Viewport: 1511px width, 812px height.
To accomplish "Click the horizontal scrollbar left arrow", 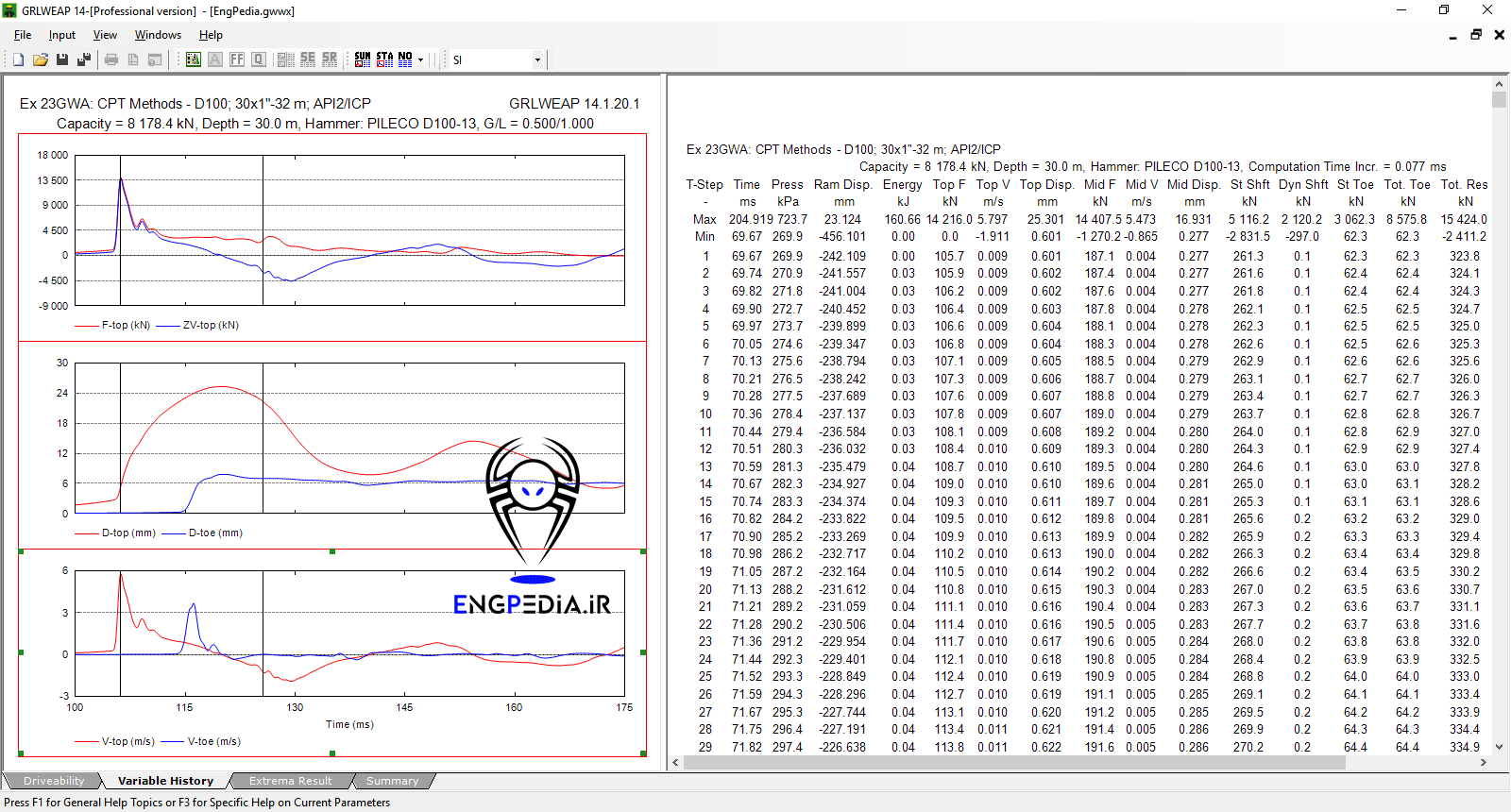I will point(675,762).
